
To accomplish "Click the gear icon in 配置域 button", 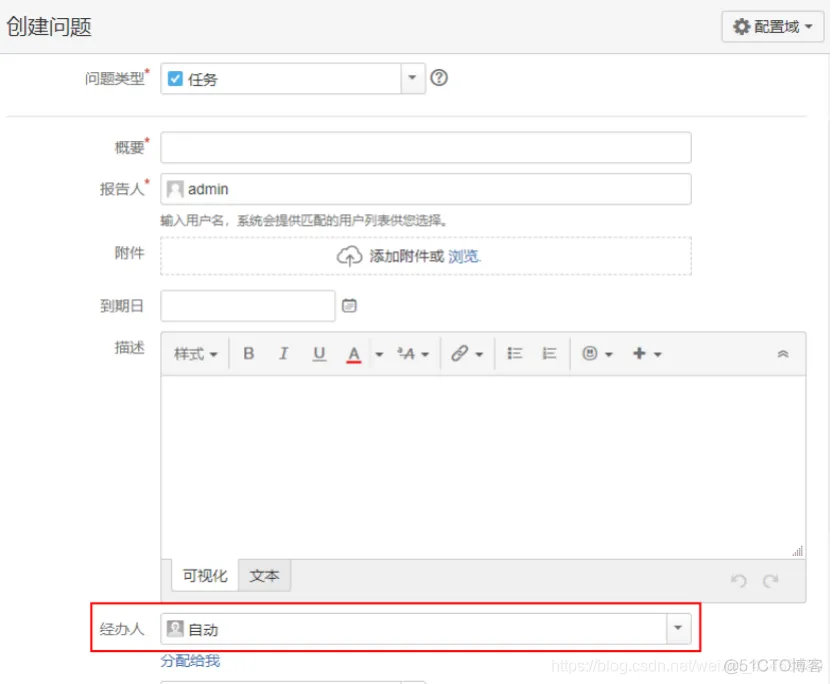I will click(741, 26).
